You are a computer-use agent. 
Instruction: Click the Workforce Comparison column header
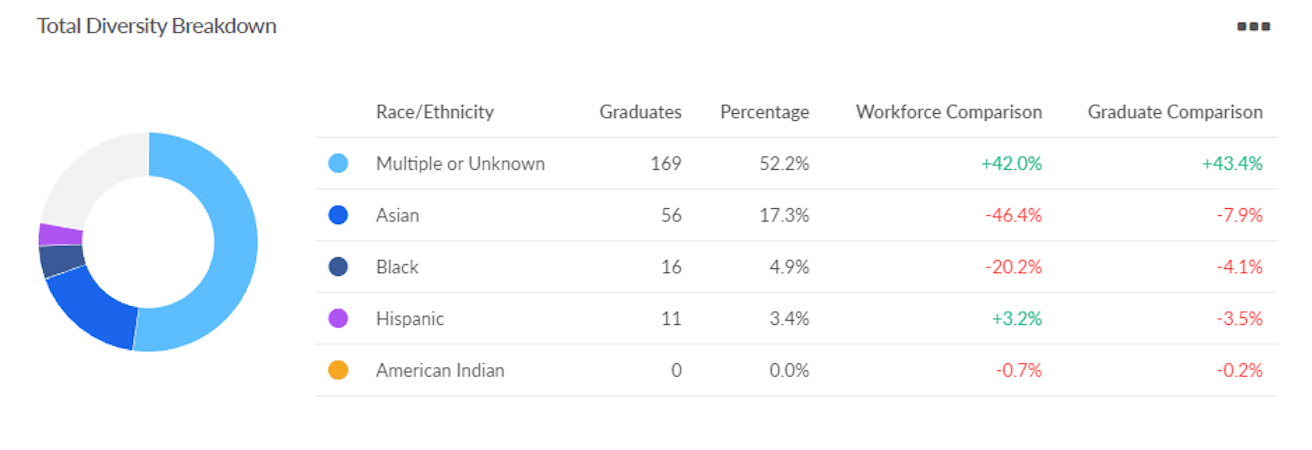click(948, 112)
